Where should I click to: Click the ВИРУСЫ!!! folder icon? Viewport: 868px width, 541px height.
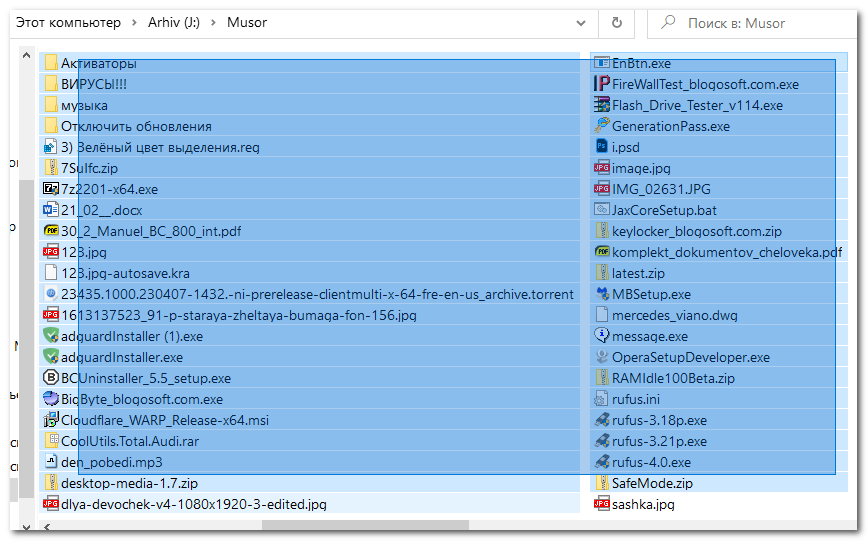pyautogui.click(x=51, y=84)
